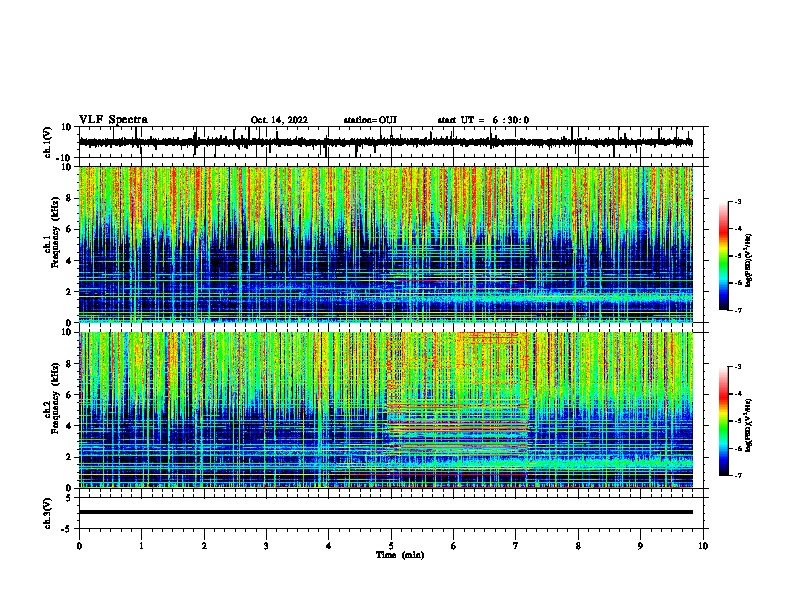Click time axis tick label "6"
The width and height of the screenshot is (792, 612).
coord(453,545)
